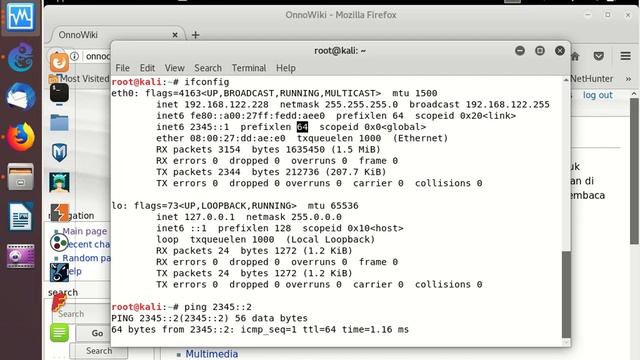Click the Firefox page vertical scrollbar
Screen dimensions: 640x360
click(x=634, y=171)
